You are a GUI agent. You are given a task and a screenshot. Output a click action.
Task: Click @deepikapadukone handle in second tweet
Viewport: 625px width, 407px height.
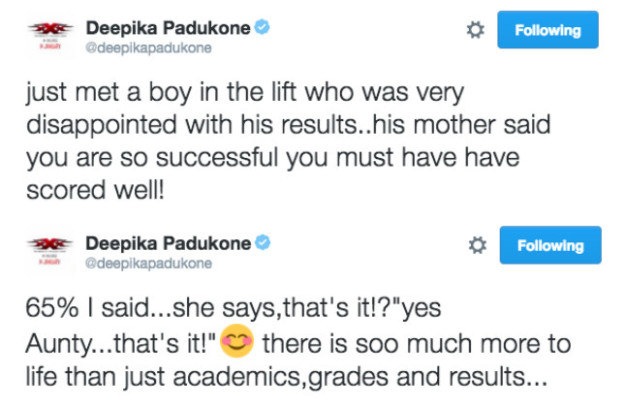pos(148,263)
